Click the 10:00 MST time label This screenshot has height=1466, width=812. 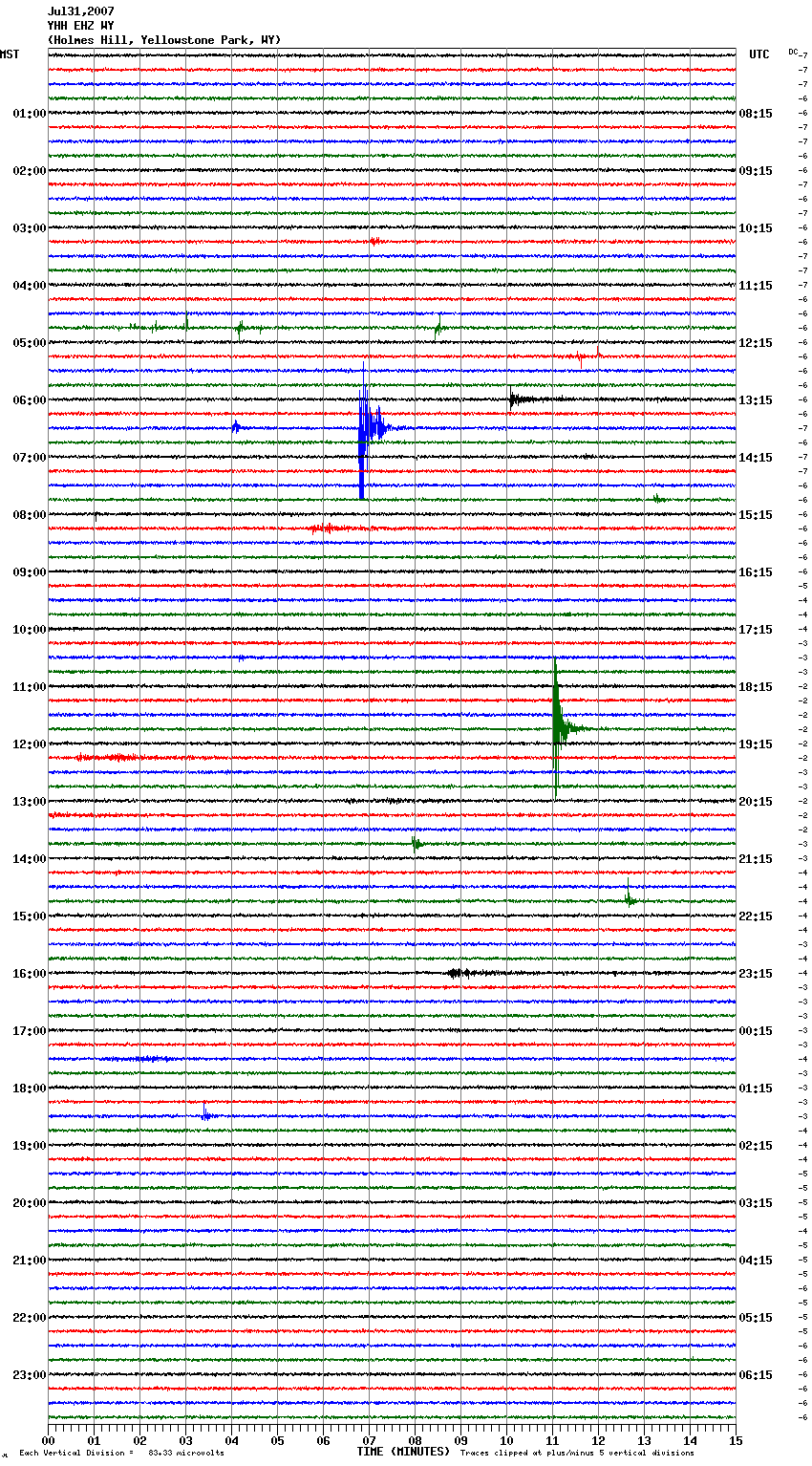click(x=30, y=630)
